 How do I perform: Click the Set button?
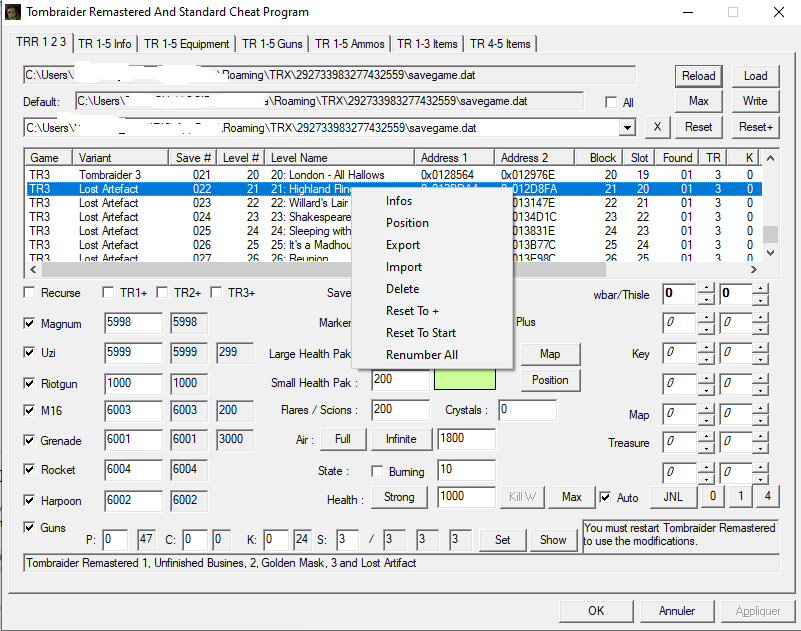click(x=502, y=540)
